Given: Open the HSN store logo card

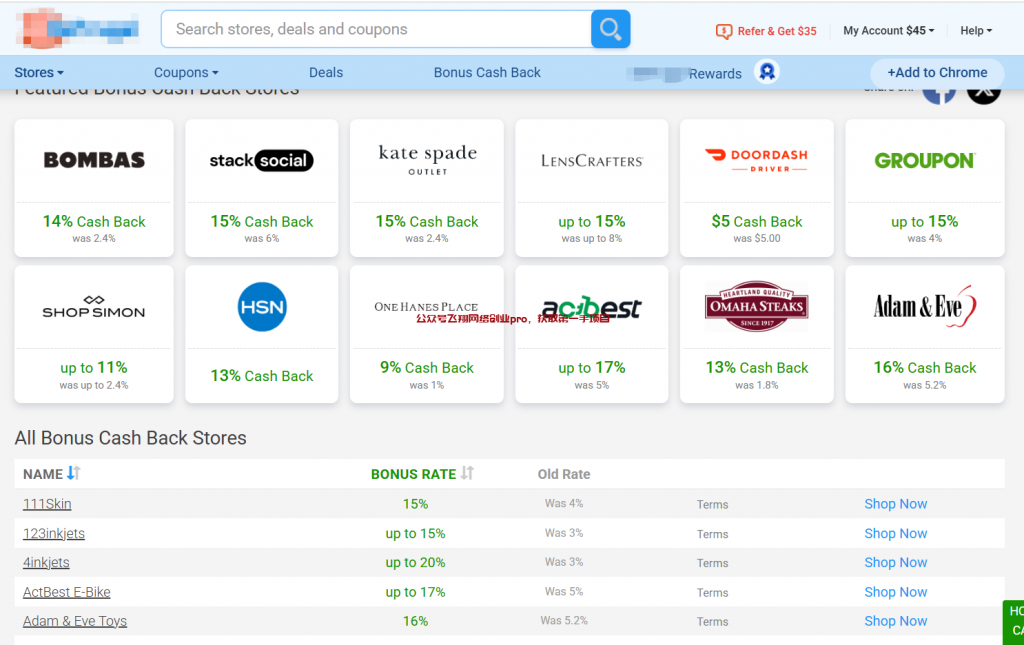Looking at the screenshot, I should (262, 307).
